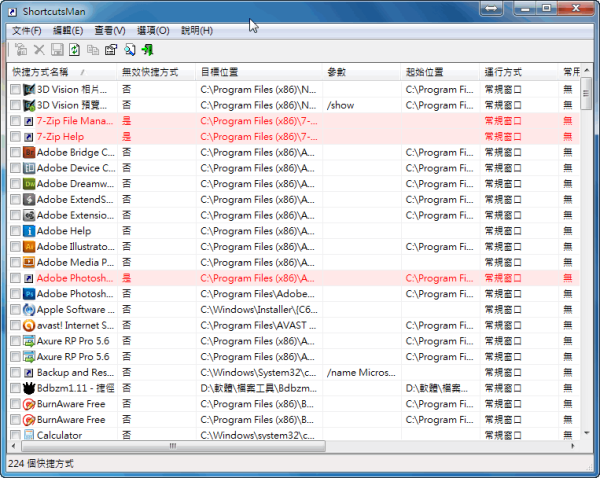
Task: Click the green Exit door icon
Action: click(147, 50)
